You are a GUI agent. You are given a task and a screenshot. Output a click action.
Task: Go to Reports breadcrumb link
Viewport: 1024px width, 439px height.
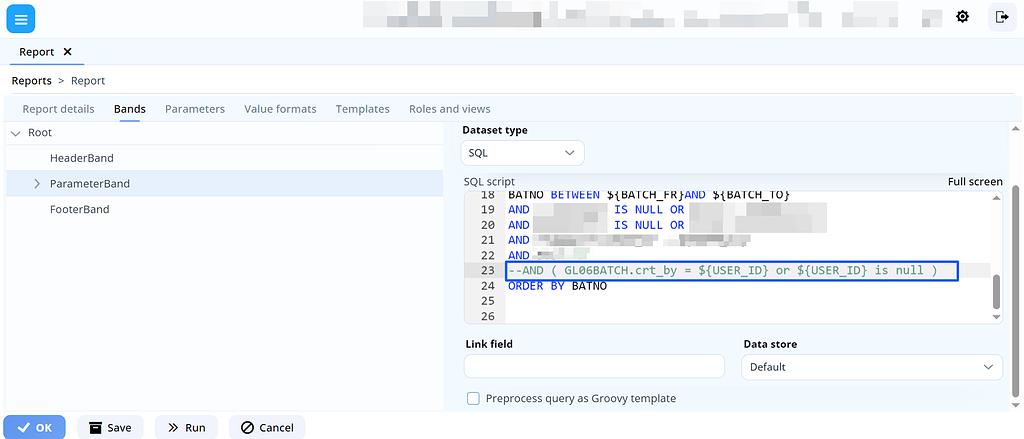[31, 81]
